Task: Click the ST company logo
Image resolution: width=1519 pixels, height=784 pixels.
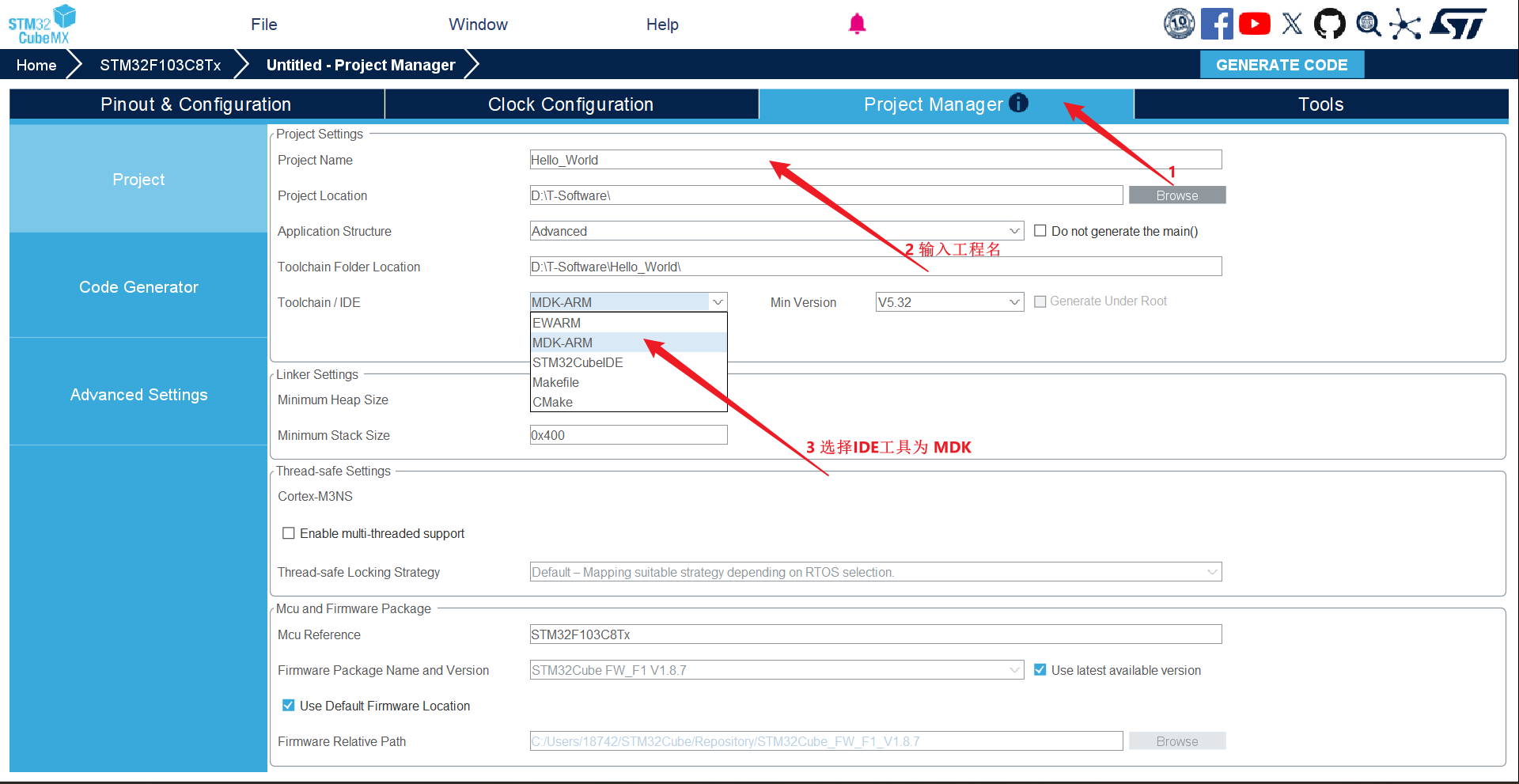Action: click(x=1458, y=24)
